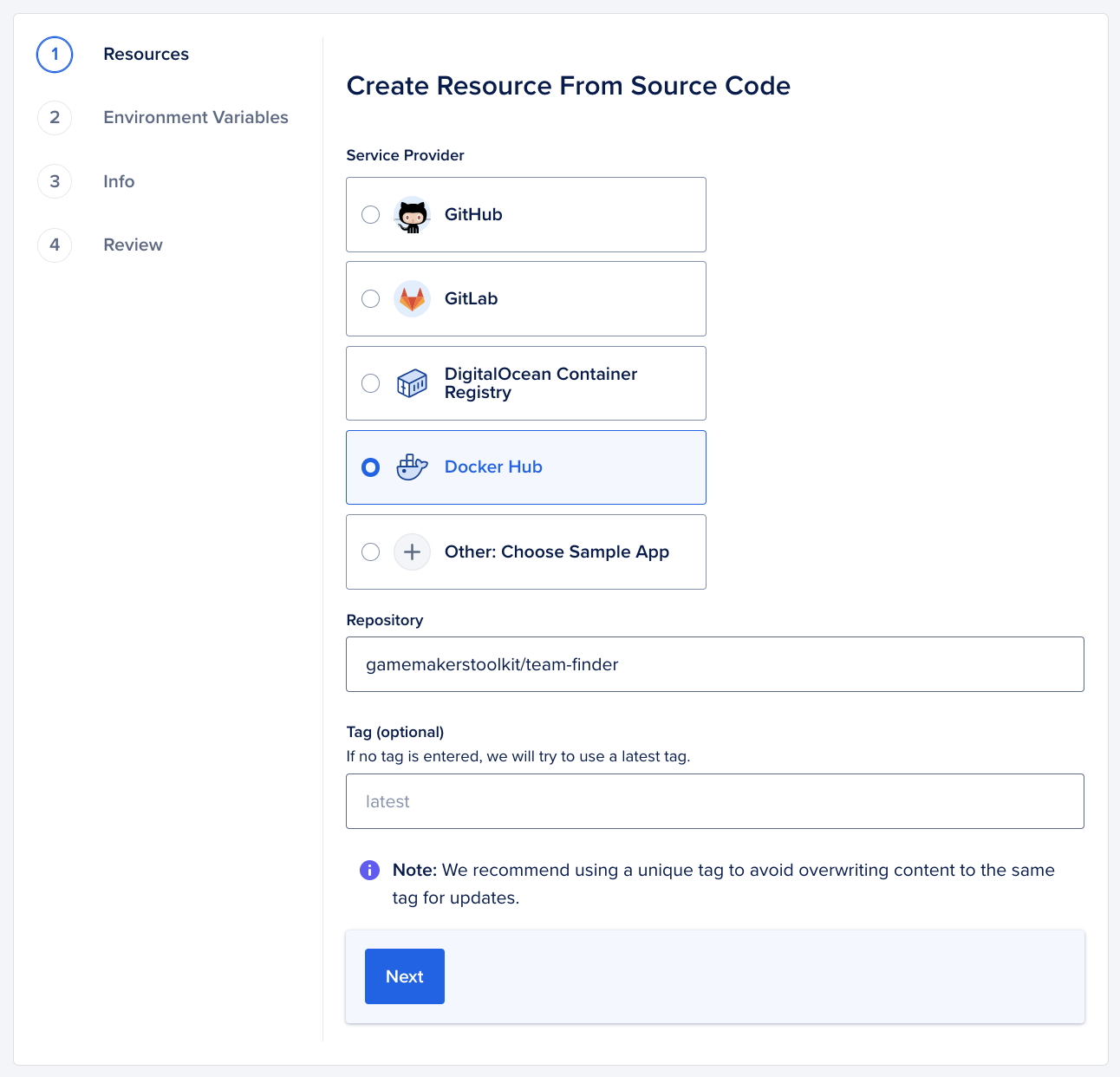Open the Environment Variables step
The image size is (1120, 1077).
196,117
